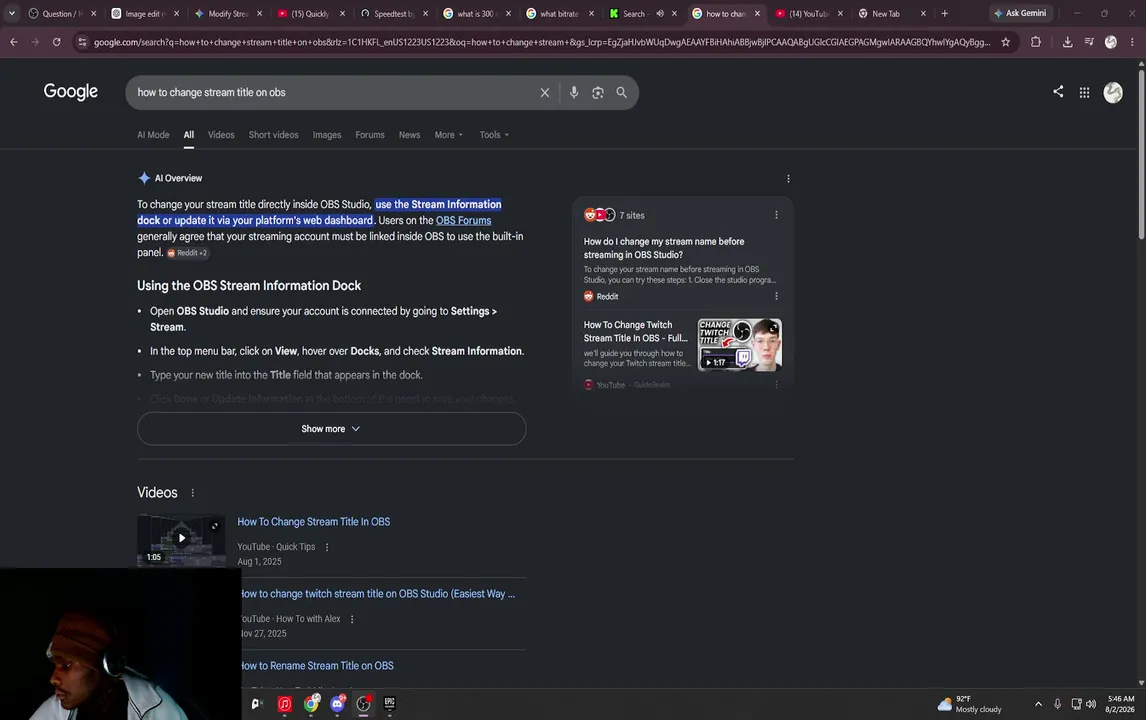Select the News search tab
The width and height of the screenshot is (1146, 720).
409,134
